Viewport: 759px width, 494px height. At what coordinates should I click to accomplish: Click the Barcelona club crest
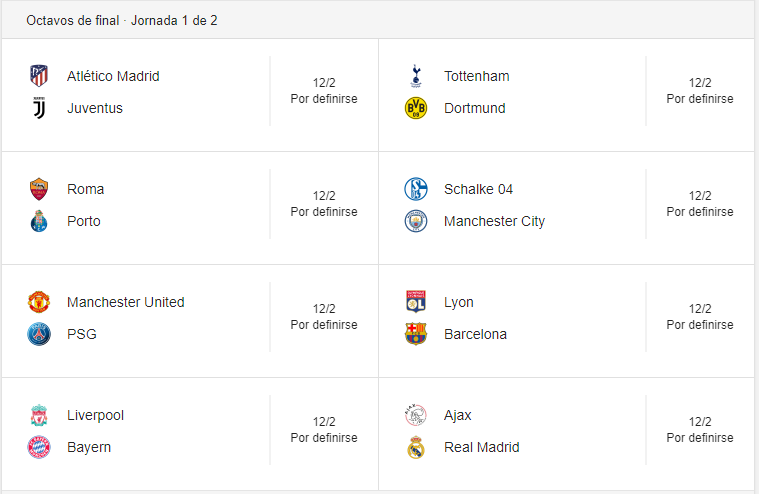[x=415, y=334]
